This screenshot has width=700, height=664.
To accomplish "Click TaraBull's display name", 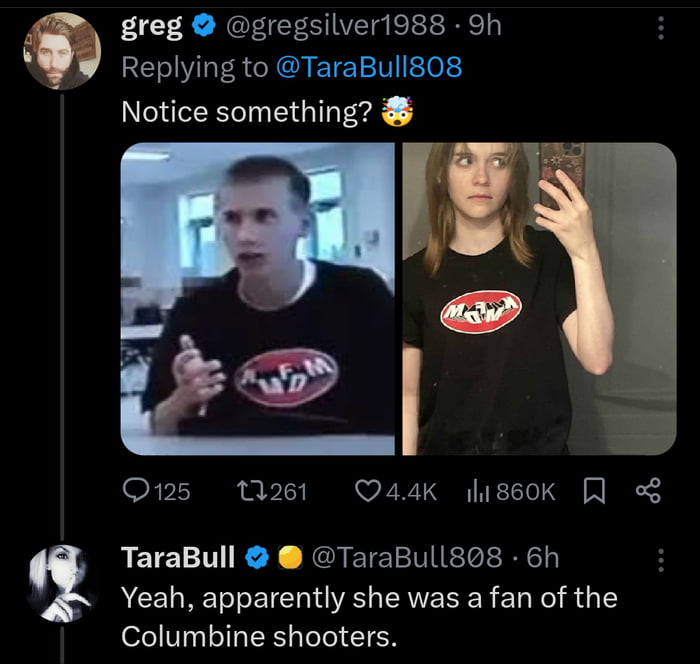I will 178,557.
